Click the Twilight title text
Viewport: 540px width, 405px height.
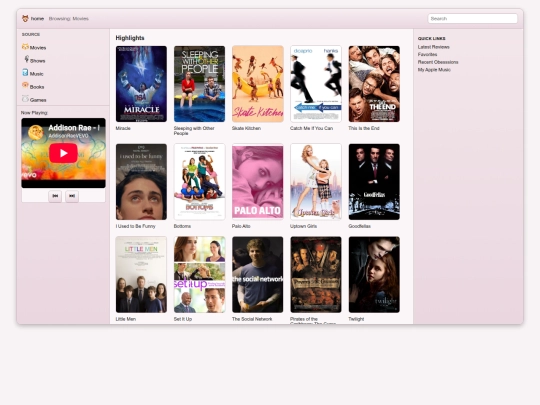356,319
